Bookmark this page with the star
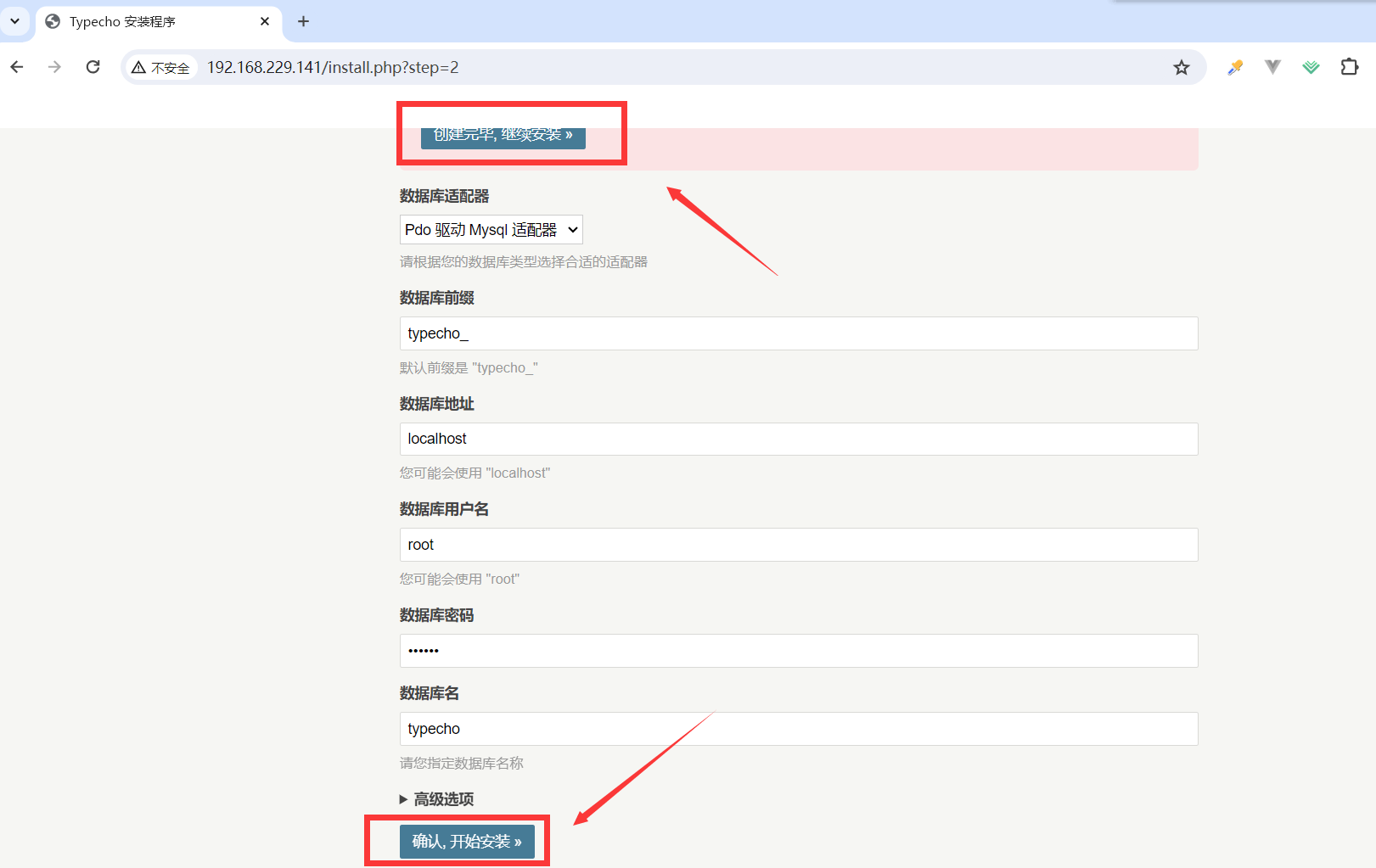The image size is (1376, 868). click(1182, 67)
